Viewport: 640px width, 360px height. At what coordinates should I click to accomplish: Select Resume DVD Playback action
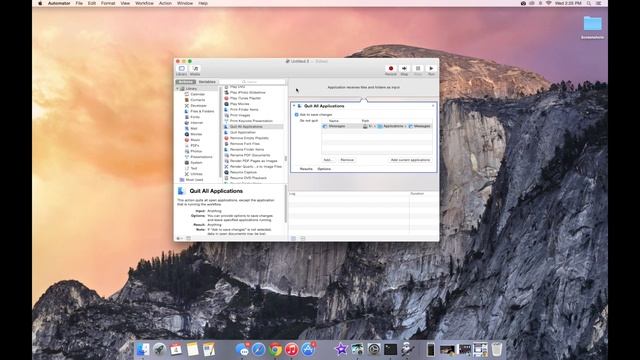pos(248,178)
